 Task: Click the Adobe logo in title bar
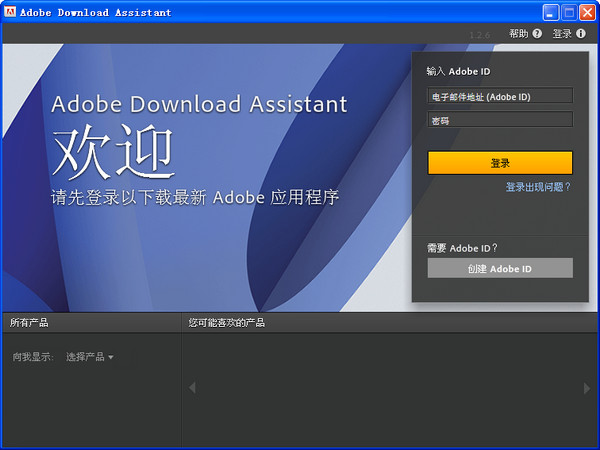pos(10,12)
